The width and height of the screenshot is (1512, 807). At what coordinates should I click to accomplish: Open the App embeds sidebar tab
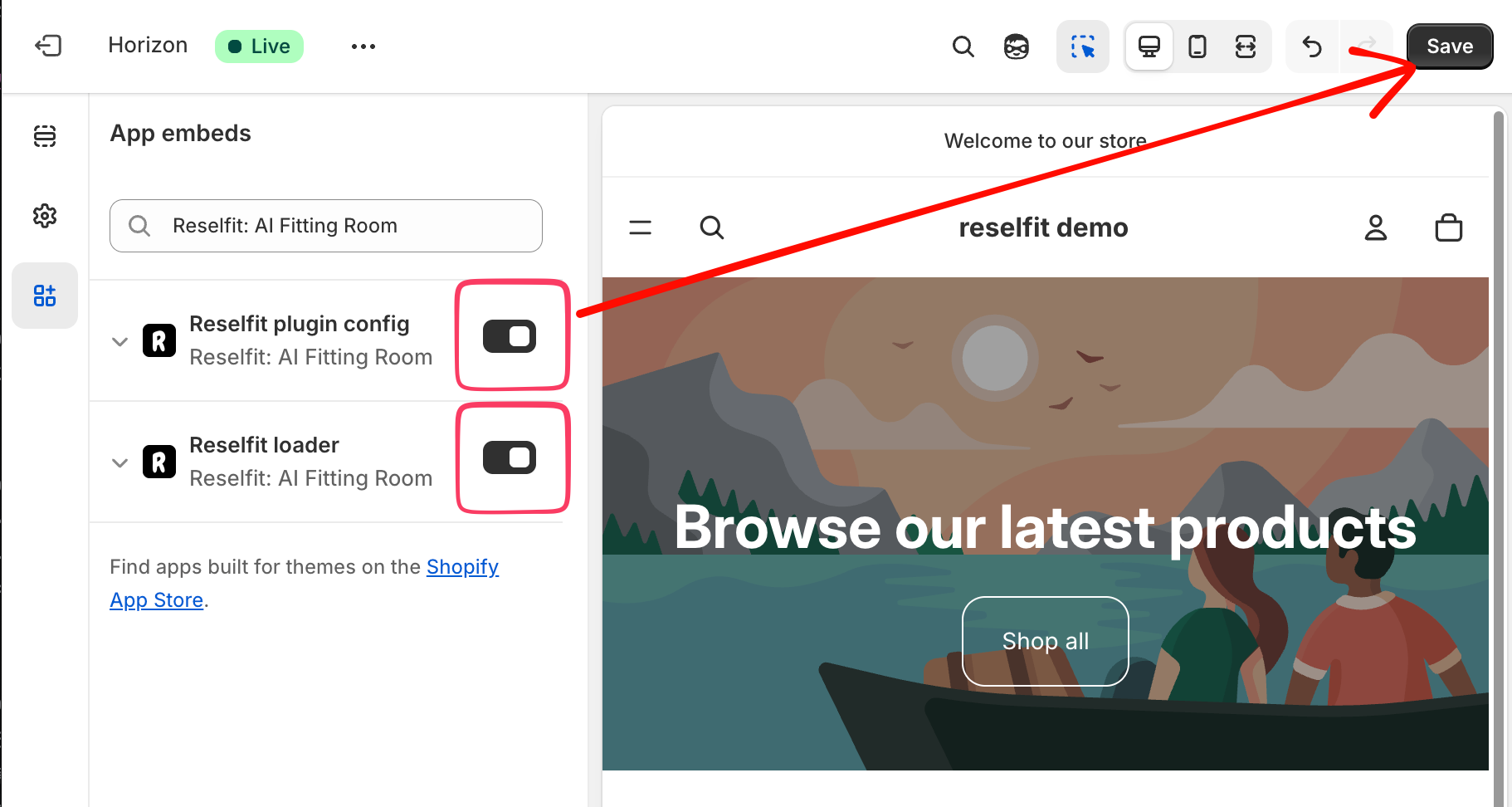pos(45,296)
